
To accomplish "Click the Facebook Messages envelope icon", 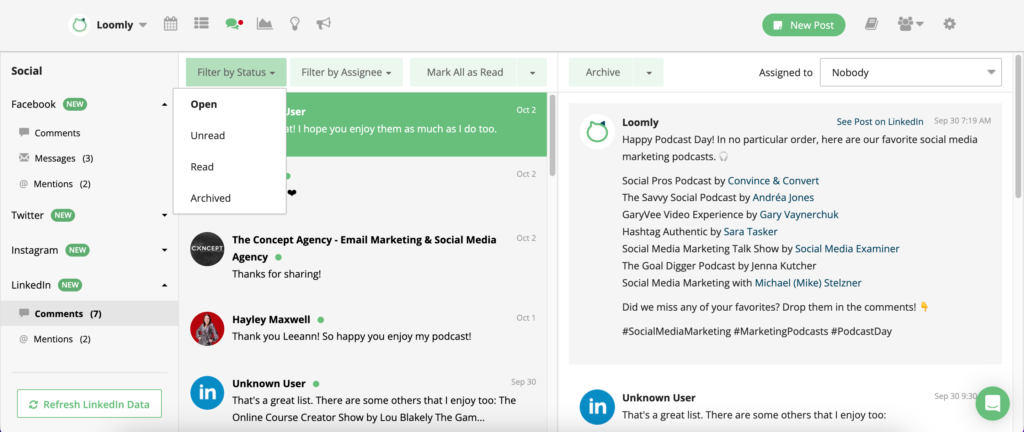I will pyautogui.click(x=24, y=158).
